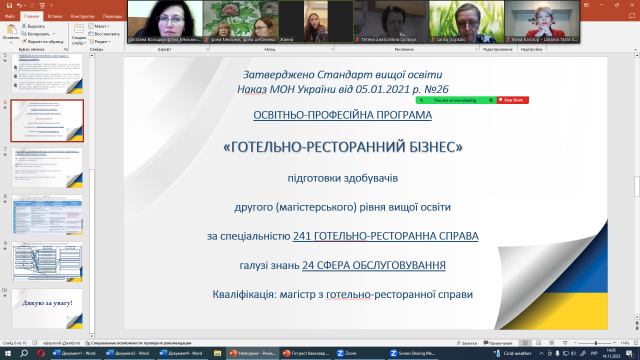The image size is (640, 360).
Task: Create a new slide with Создать слайд
Action: (x=79, y=34)
